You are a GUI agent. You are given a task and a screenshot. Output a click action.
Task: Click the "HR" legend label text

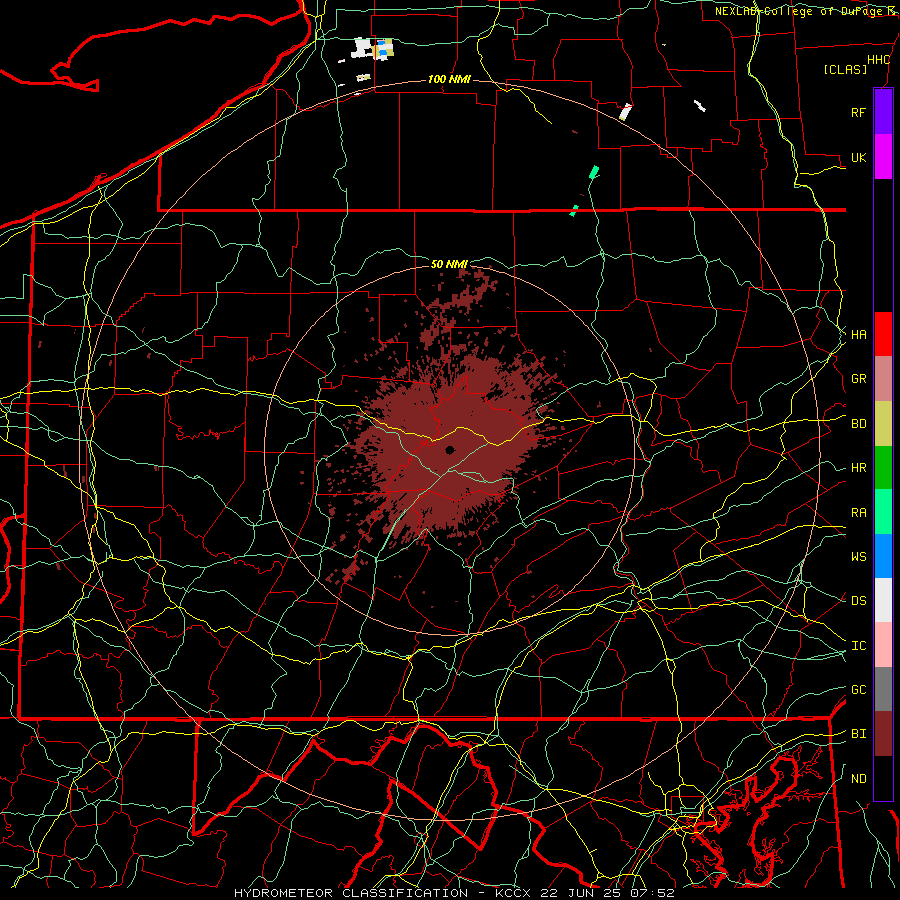coord(858,468)
